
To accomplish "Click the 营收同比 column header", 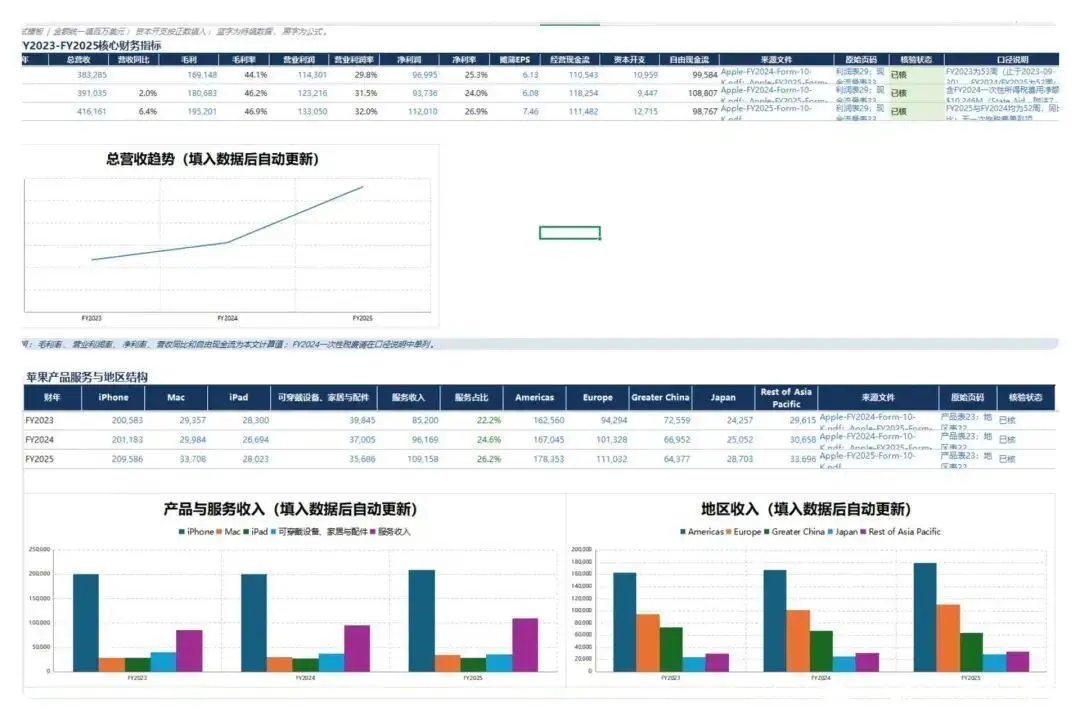I will 134,60.
